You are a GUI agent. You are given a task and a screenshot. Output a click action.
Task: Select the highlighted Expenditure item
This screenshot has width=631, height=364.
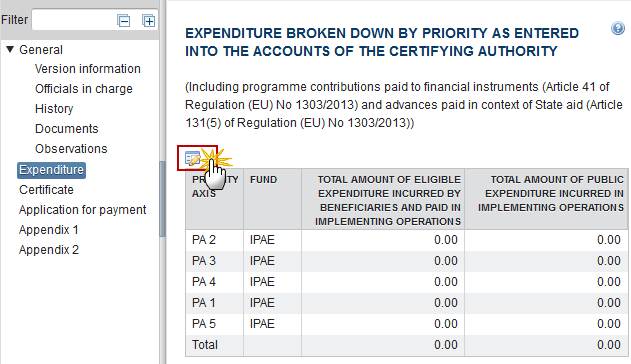[x=52, y=170]
